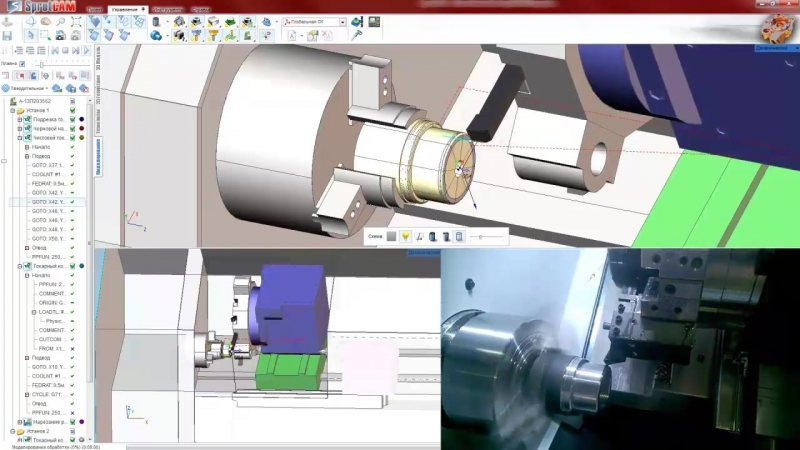
Task: Click the yellow funnel tool visibility icon
Action: click(x=213, y=35)
